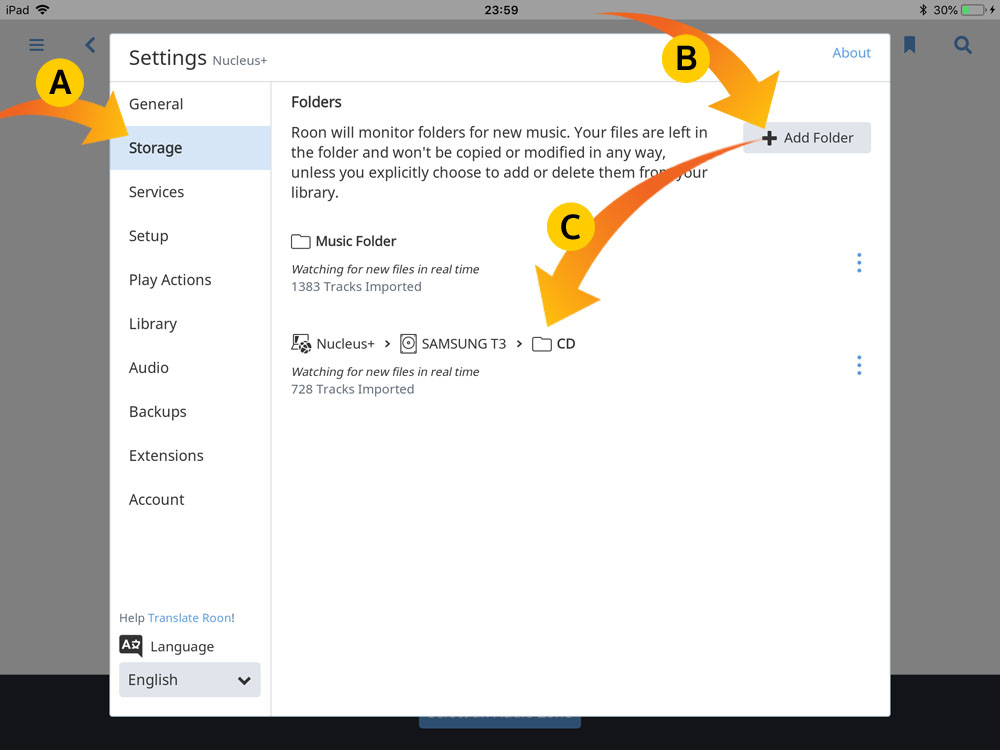Follow the Translate Roon link
Image resolution: width=1000 pixels, height=750 pixels.
[189, 618]
